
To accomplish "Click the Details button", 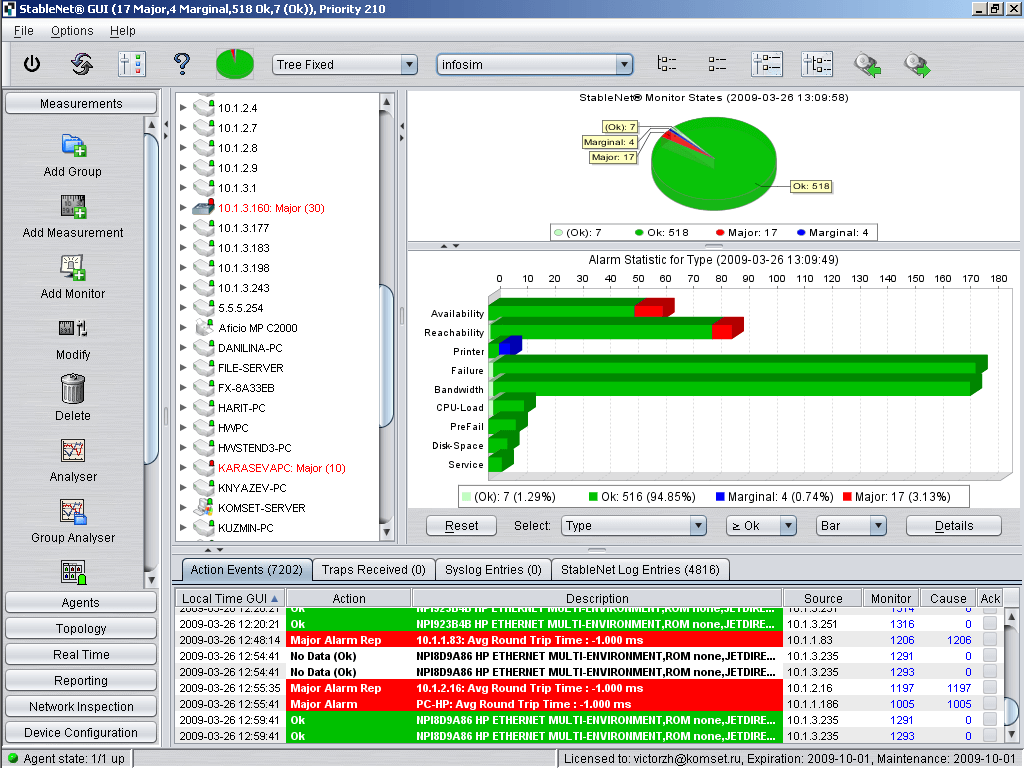I will pos(954,526).
